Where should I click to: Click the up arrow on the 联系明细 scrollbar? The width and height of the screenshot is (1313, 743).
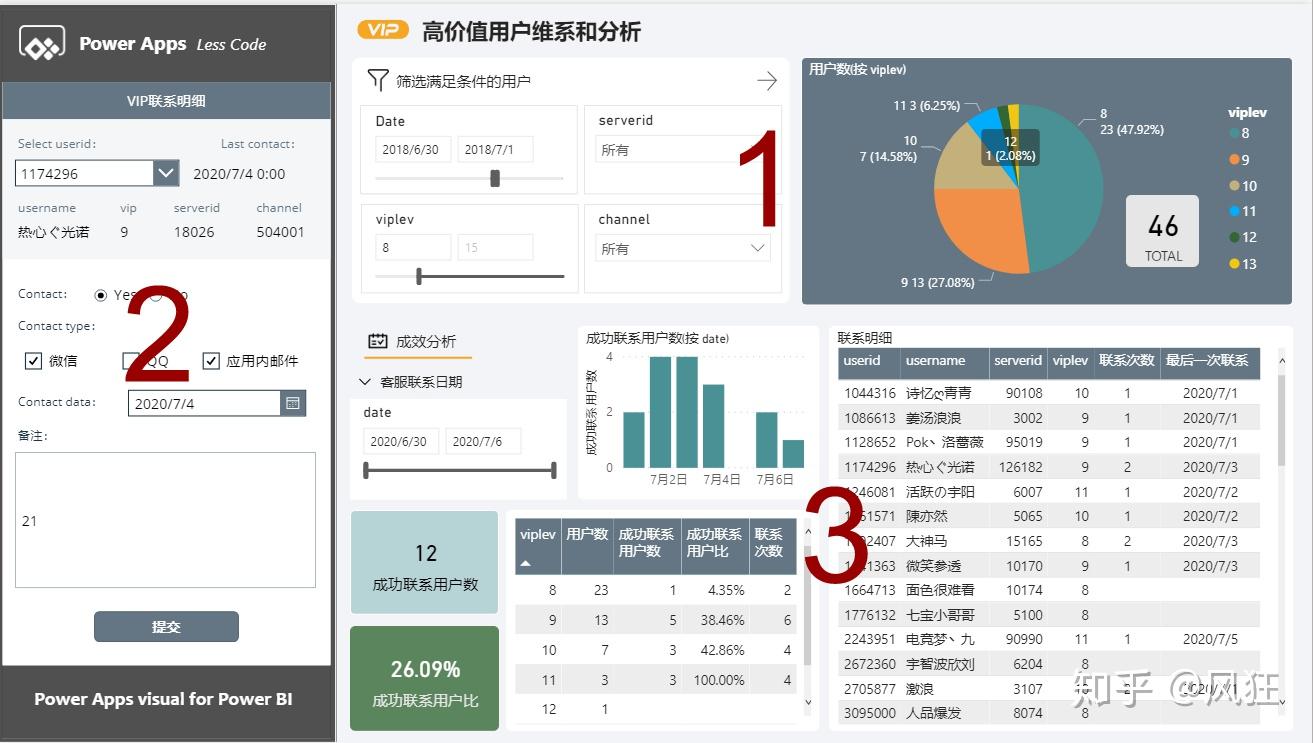(x=1281, y=362)
